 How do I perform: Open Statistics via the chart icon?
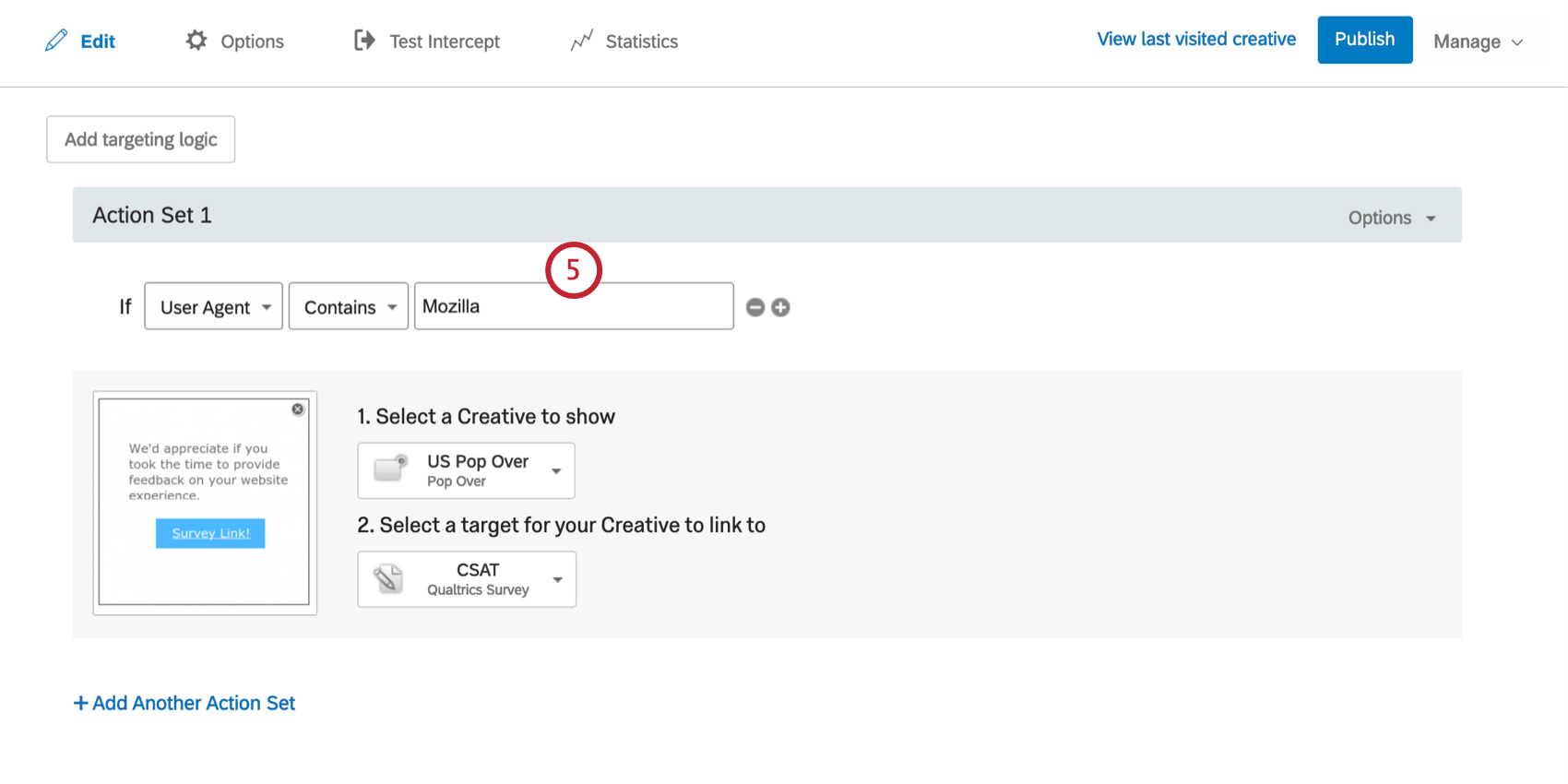(x=582, y=40)
